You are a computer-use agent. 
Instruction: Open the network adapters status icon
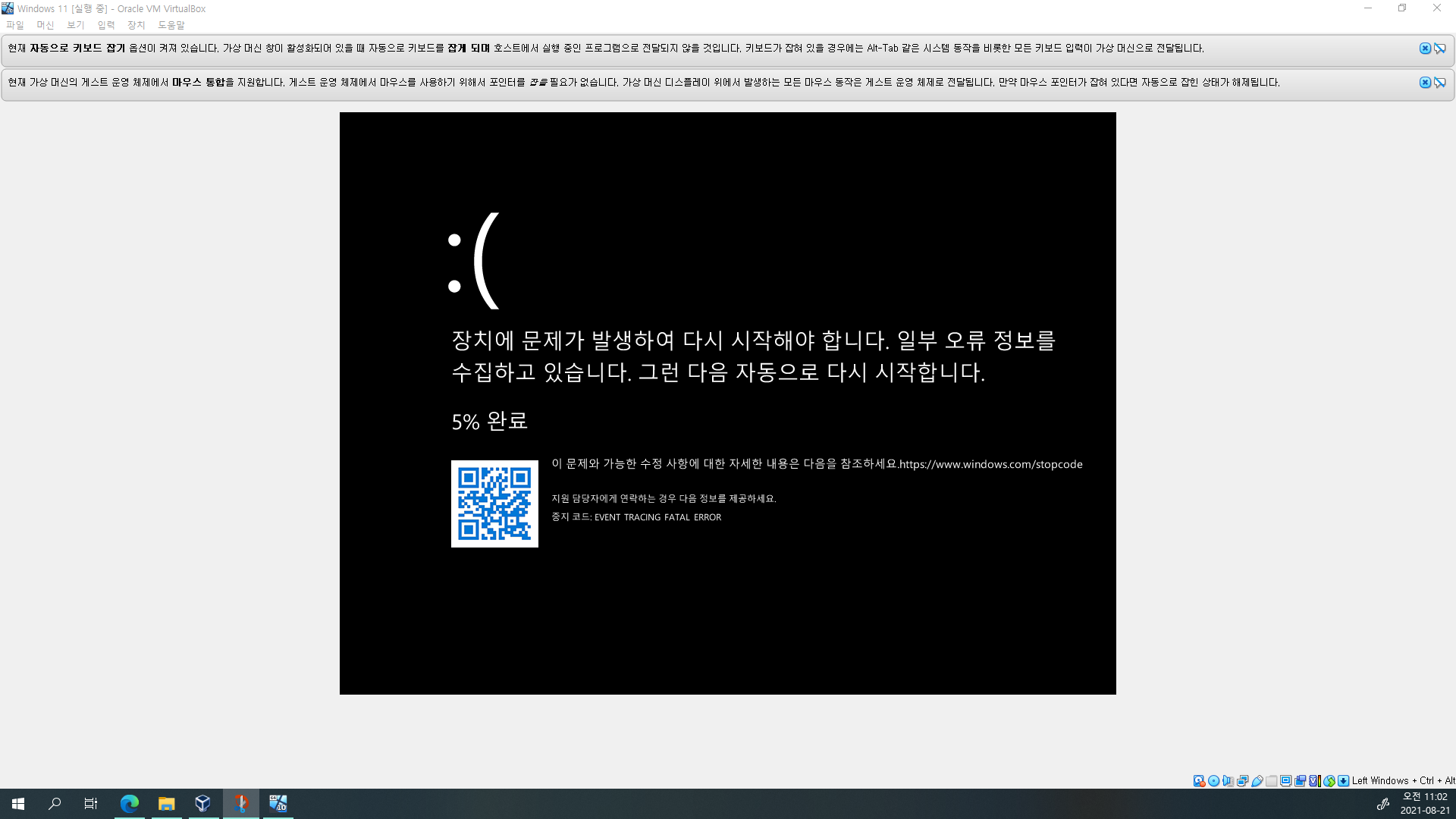tap(1242, 780)
